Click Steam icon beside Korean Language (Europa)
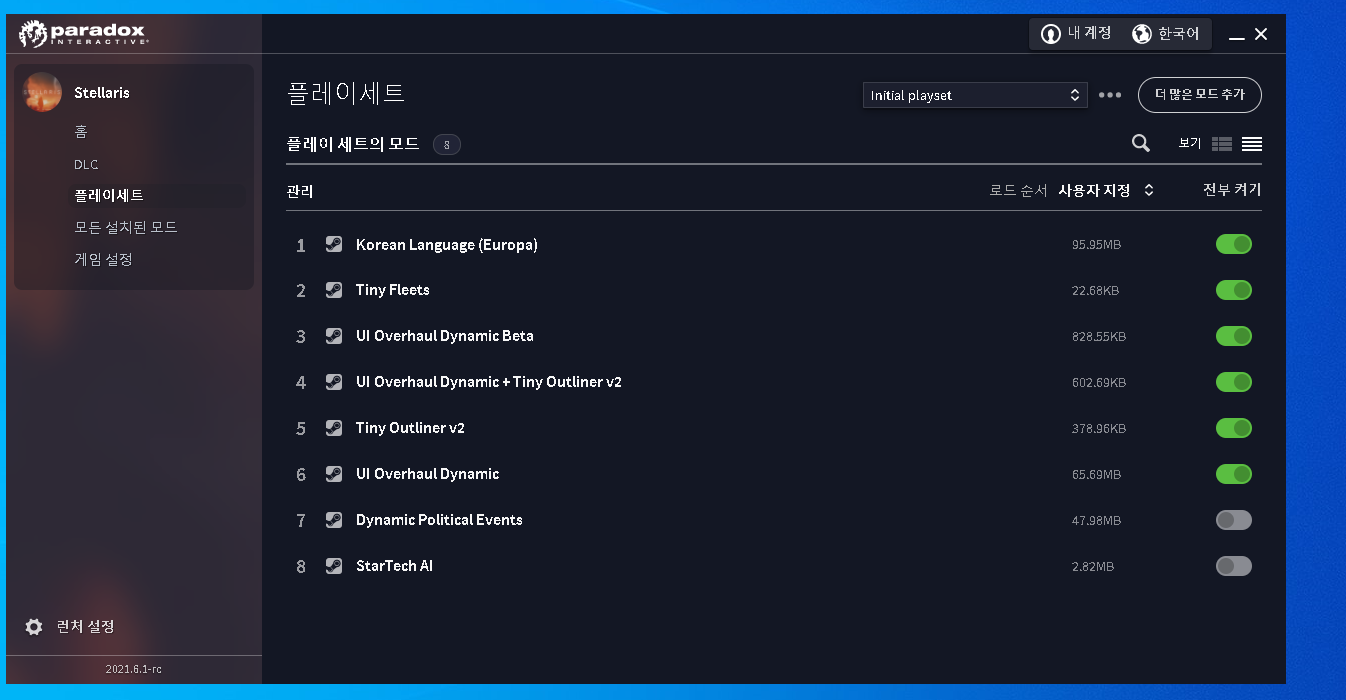 pyautogui.click(x=334, y=244)
